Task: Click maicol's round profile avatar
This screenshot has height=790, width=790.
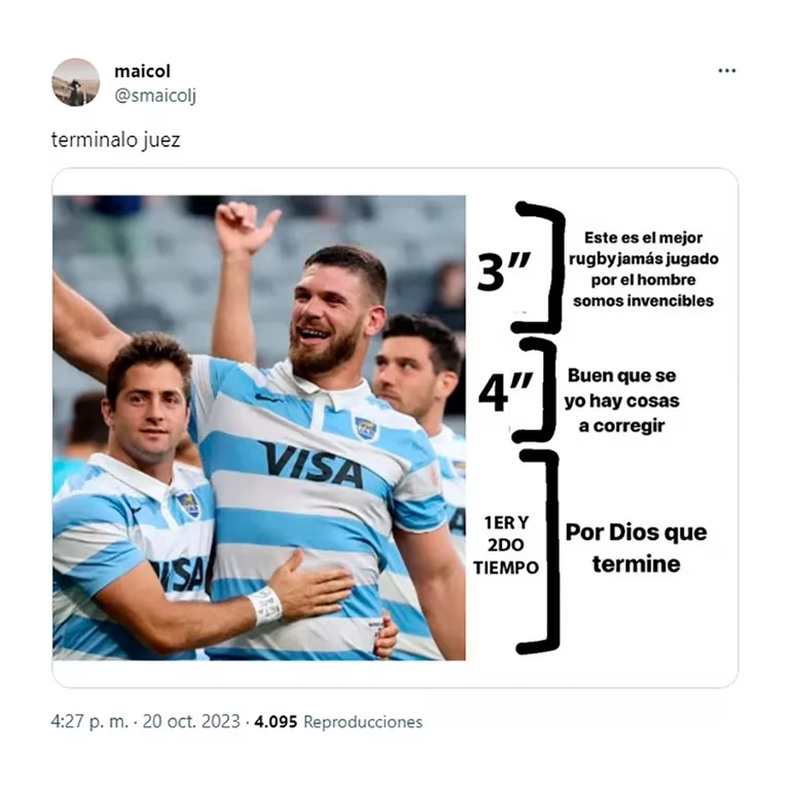Action: coord(76,82)
